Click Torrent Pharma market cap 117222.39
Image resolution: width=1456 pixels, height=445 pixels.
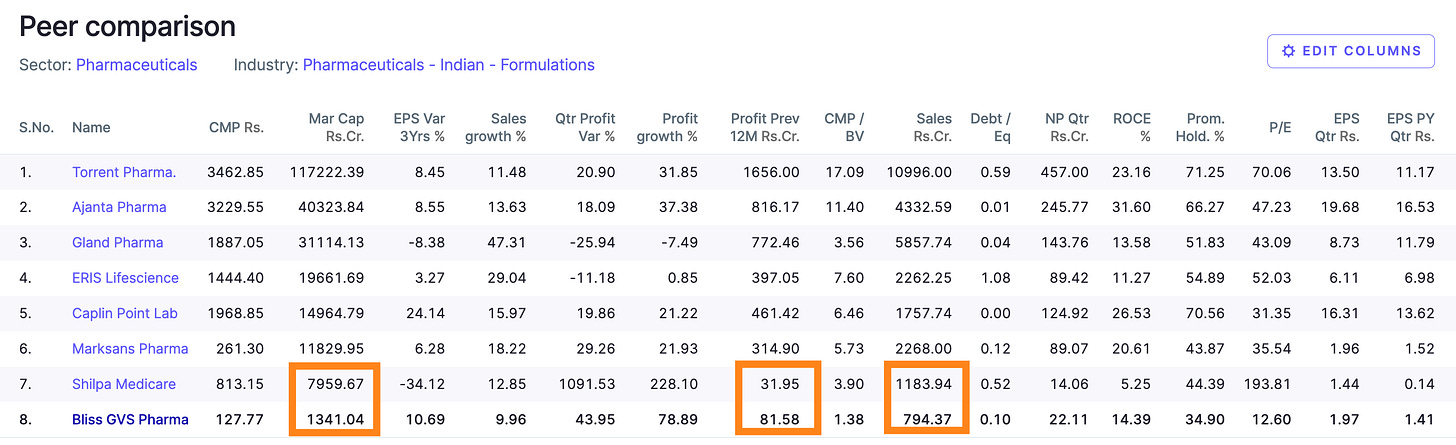[325, 172]
